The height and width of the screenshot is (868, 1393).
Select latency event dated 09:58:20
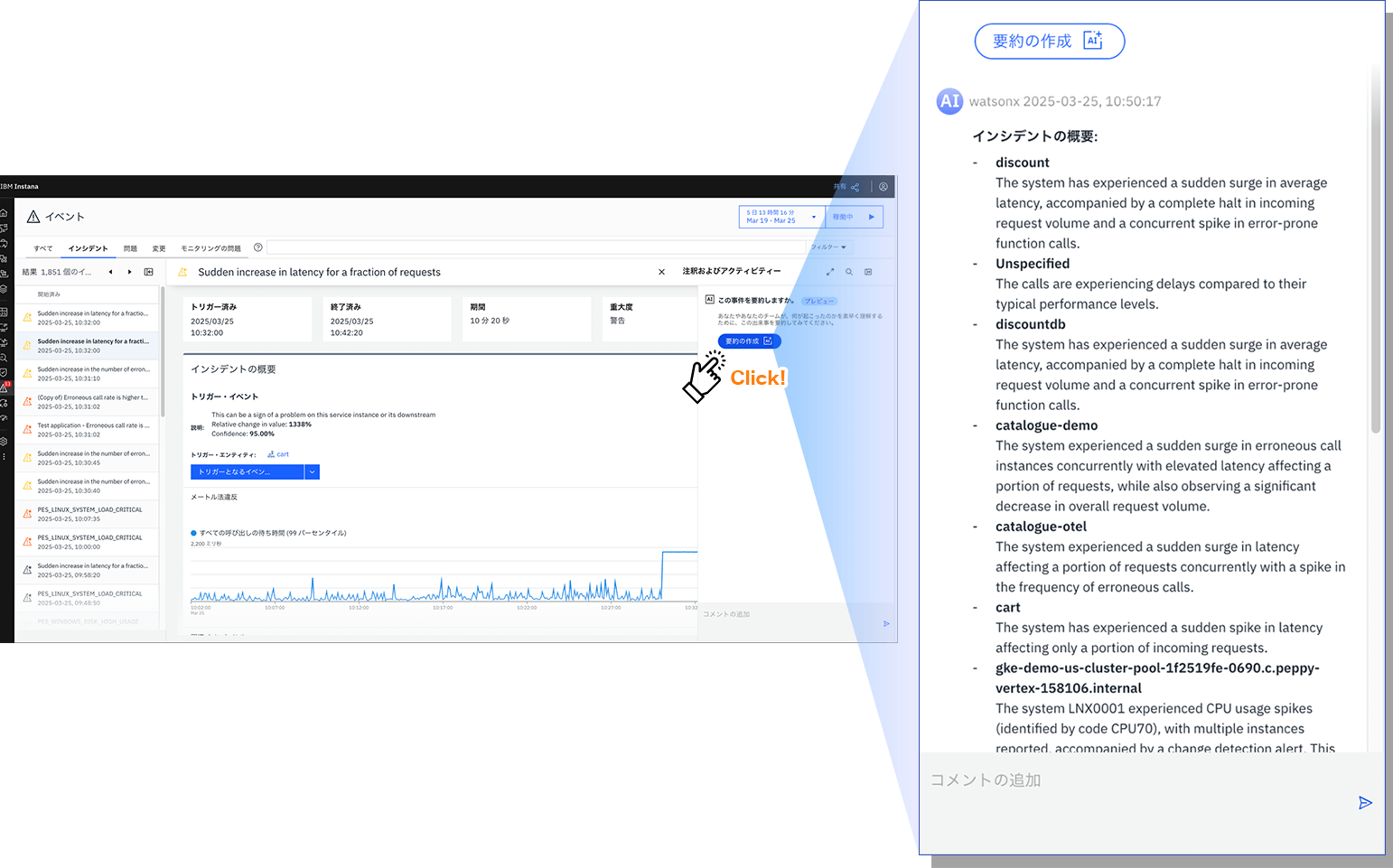89,569
